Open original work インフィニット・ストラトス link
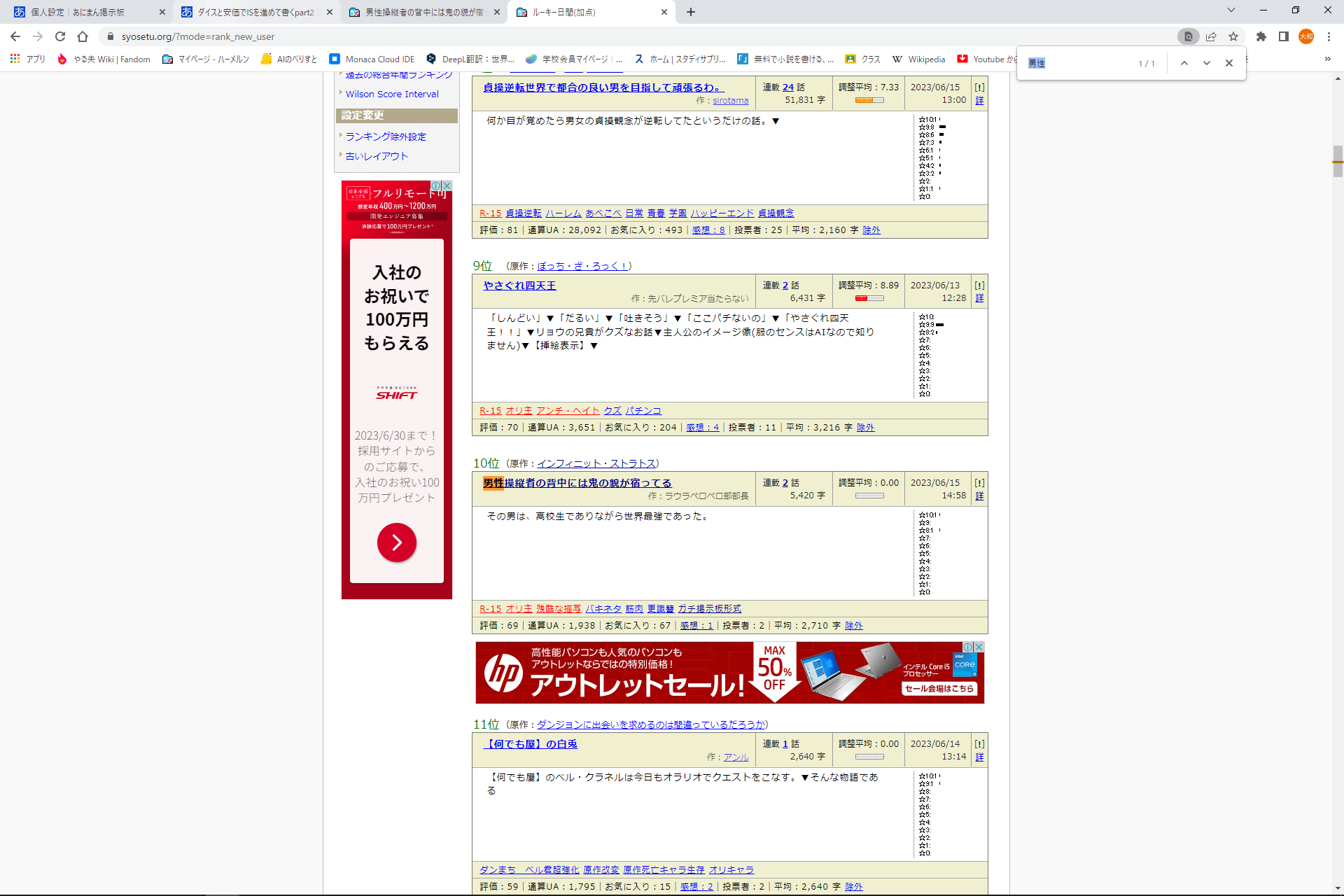Image resolution: width=1344 pixels, height=896 pixels. click(596, 463)
